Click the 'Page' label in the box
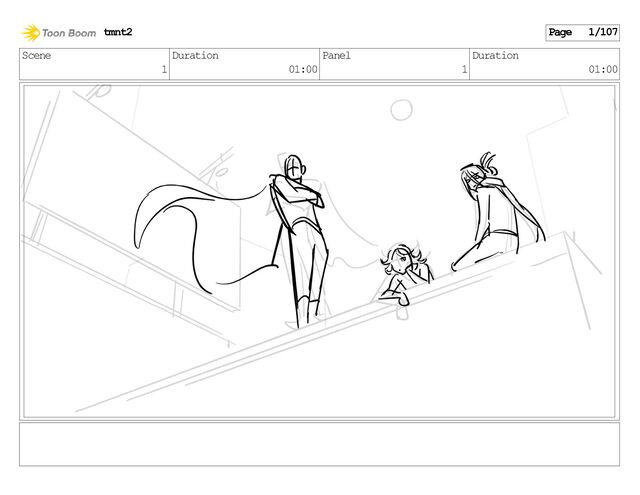 click(560, 33)
